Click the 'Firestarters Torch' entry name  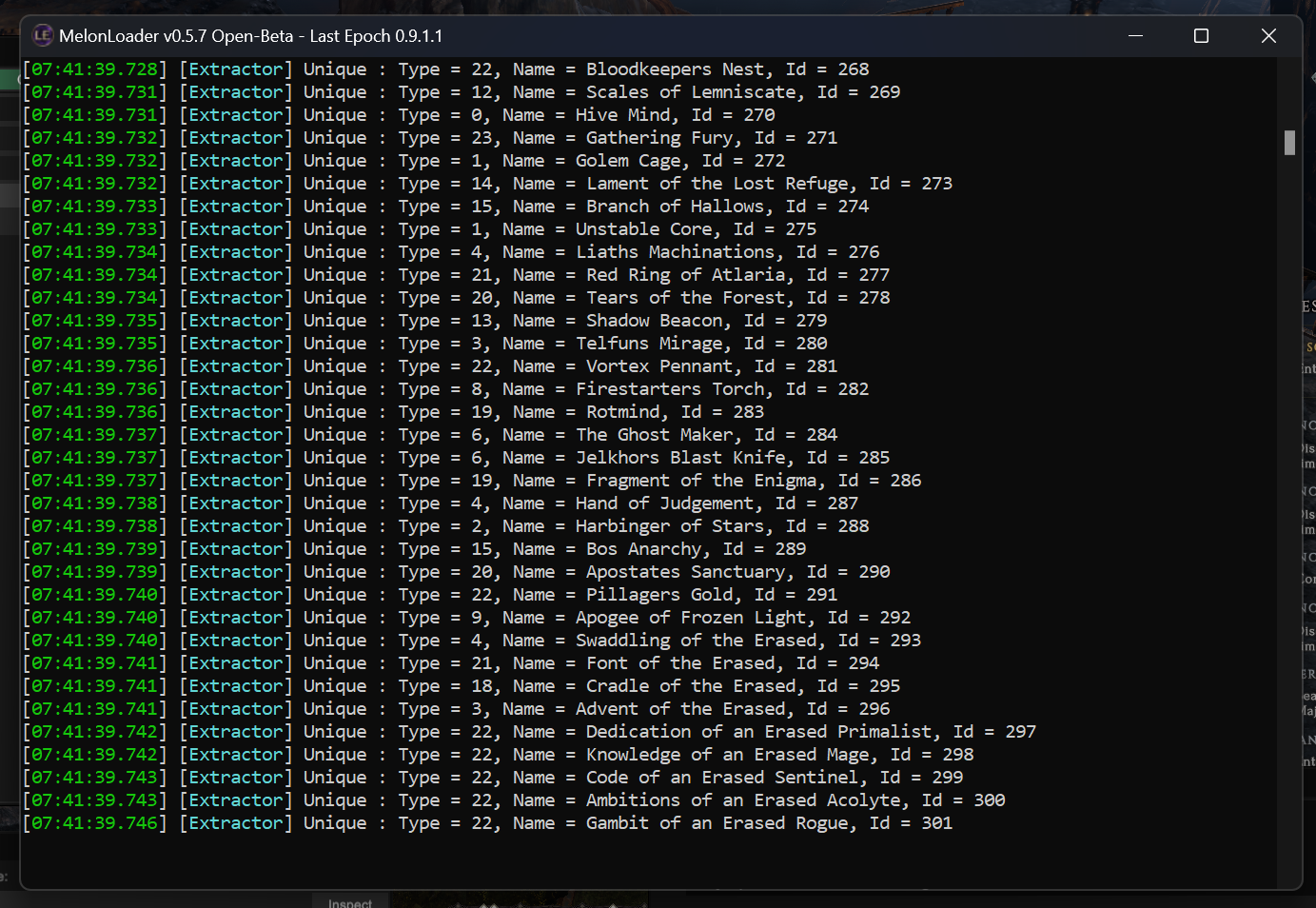click(670, 389)
